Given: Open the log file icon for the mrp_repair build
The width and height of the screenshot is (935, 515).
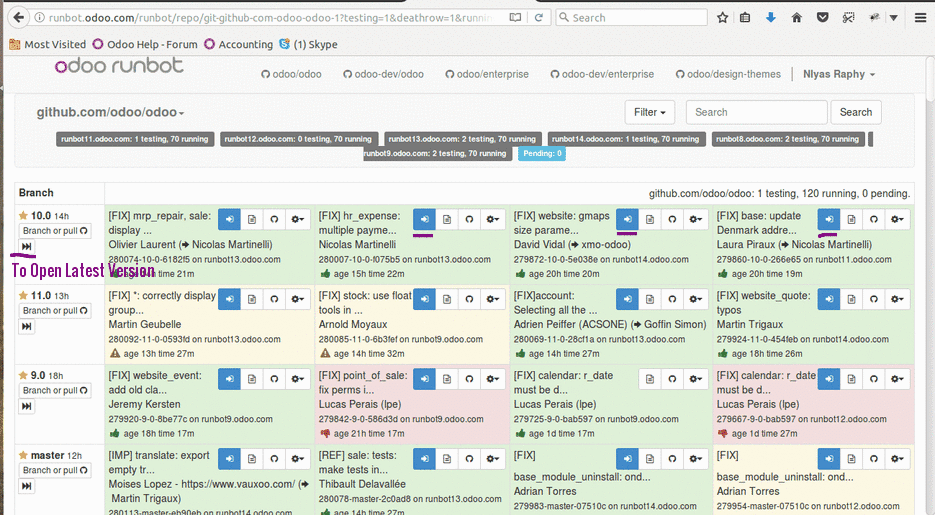Looking at the screenshot, I should [x=252, y=219].
